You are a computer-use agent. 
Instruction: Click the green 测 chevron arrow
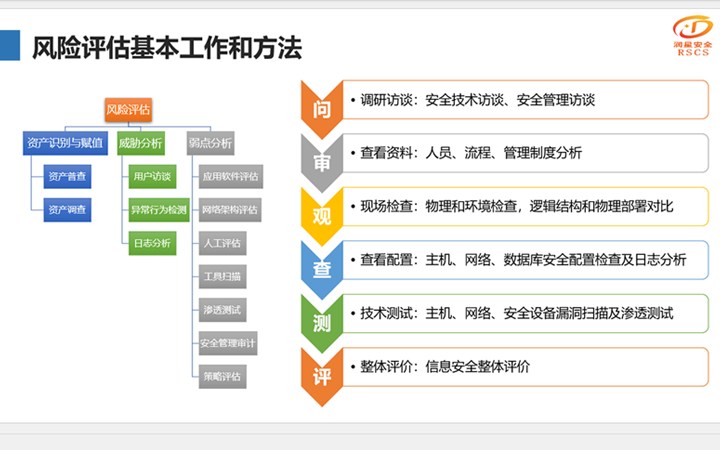point(322,323)
